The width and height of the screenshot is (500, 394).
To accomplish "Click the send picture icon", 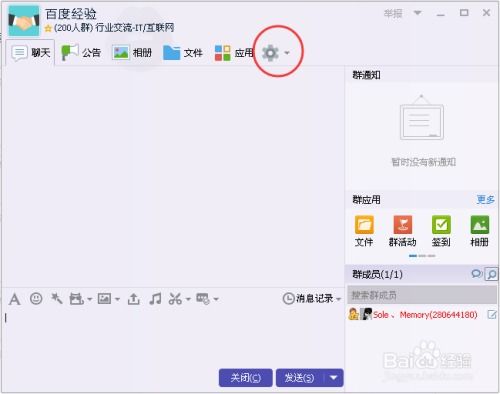I will (x=104, y=298).
